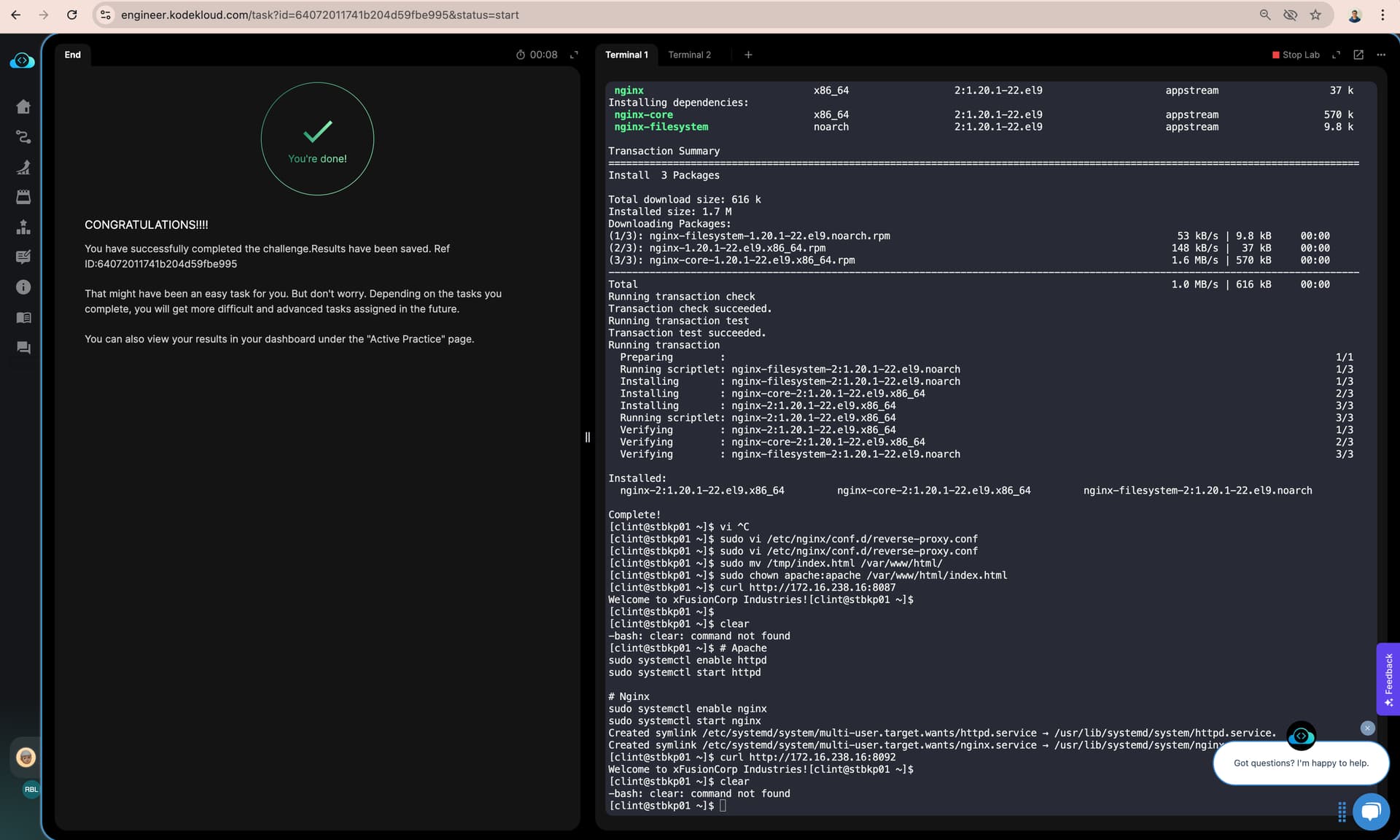Add a new terminal with plus button
The height and width of the screenshot is (840, 1400).
click(x=748, y=55)
